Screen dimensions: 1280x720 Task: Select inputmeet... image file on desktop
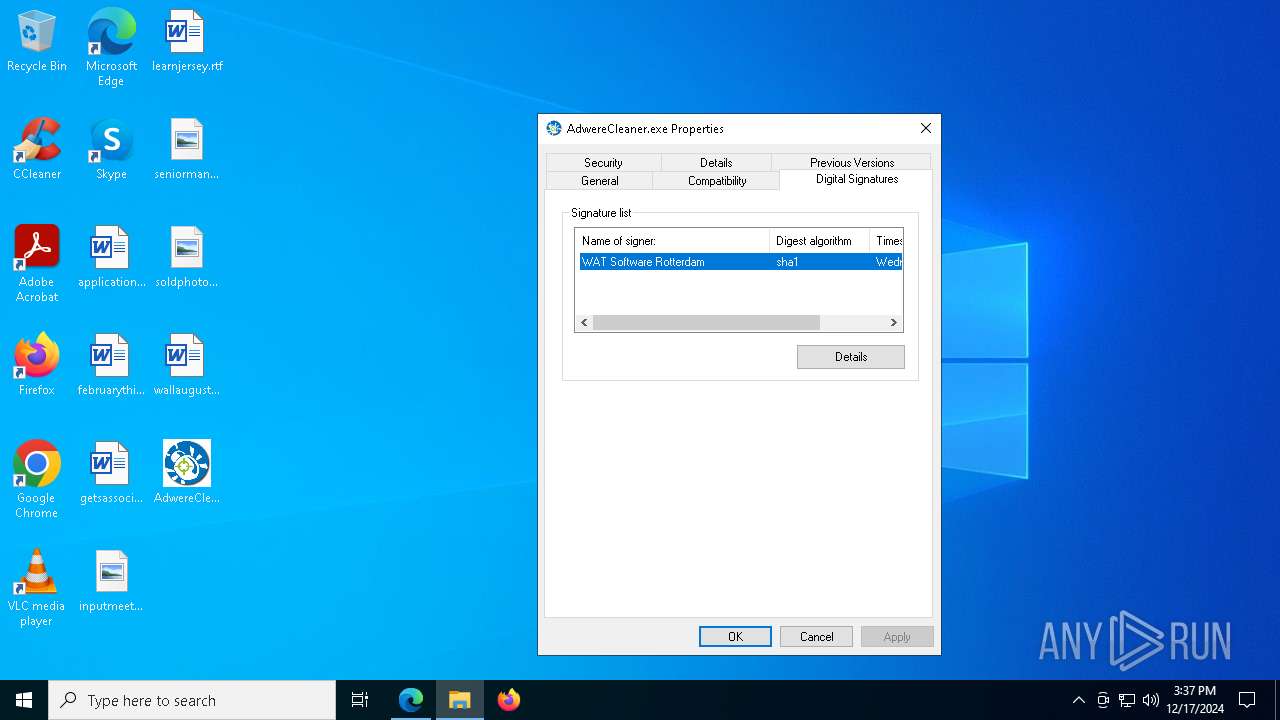[111, 581]
